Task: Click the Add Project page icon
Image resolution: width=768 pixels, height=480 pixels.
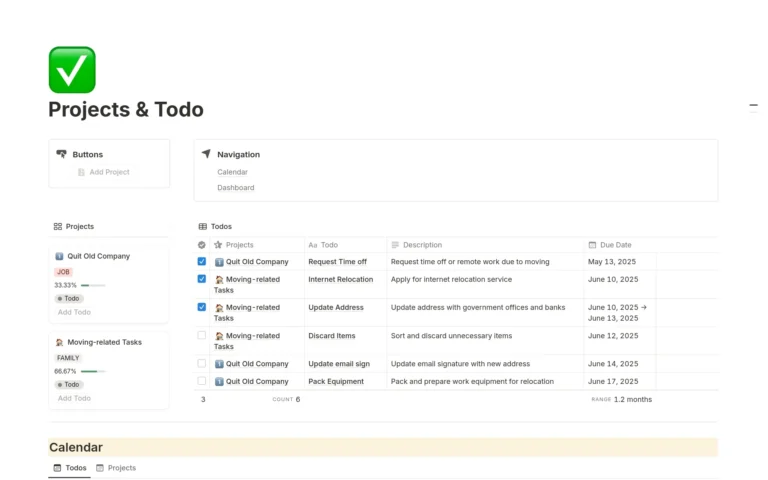Action: tap(81, 172)
